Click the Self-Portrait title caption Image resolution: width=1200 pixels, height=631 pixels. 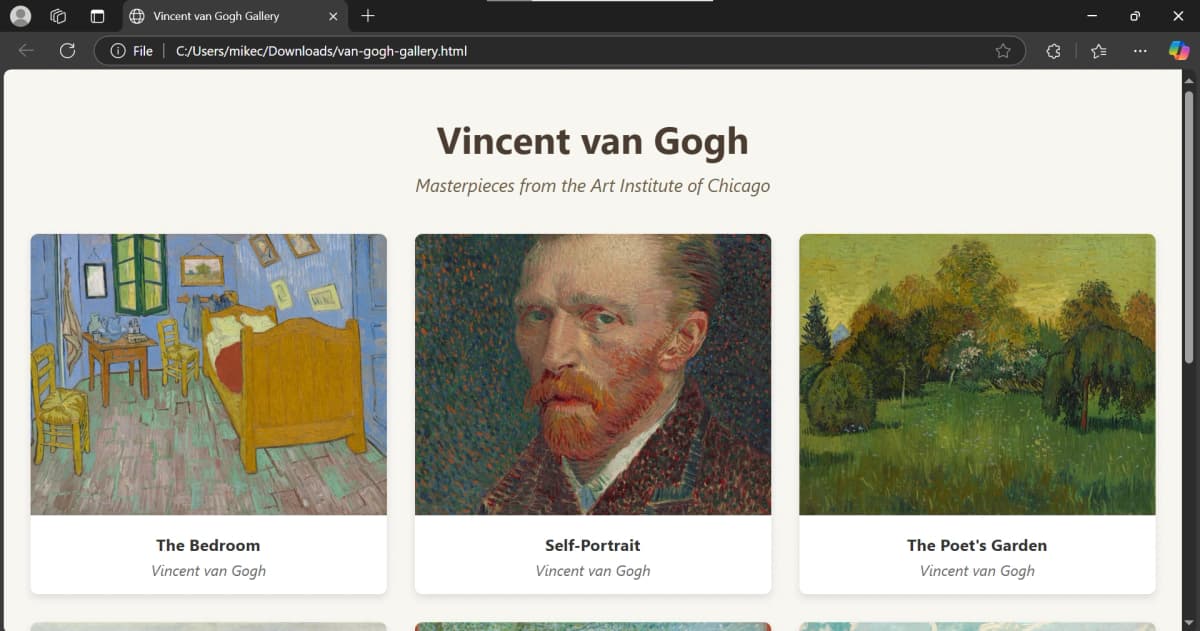593,545
